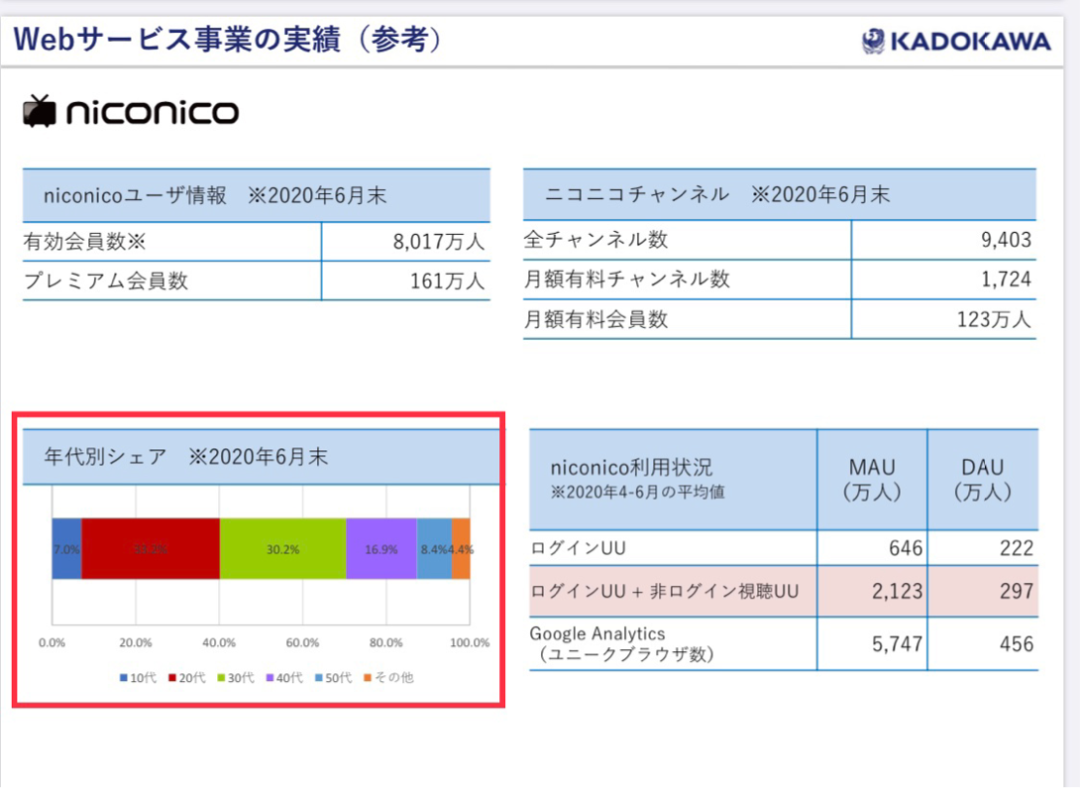Click the 年代別シェア chart header

[261, 457]
